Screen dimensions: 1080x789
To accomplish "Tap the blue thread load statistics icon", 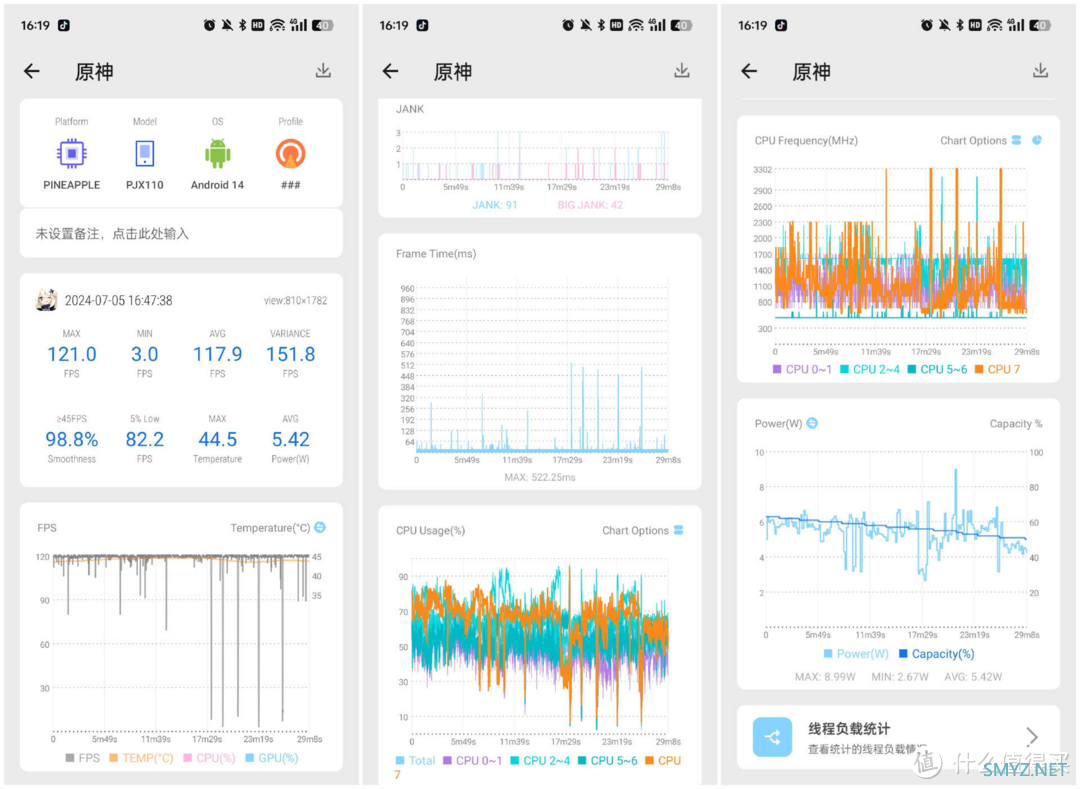I will click(x=772, y=737).
